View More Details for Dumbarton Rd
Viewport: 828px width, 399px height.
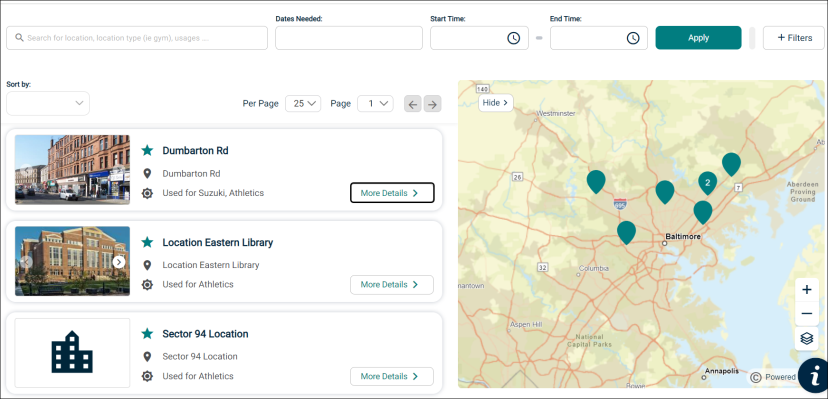coord(392,193)
